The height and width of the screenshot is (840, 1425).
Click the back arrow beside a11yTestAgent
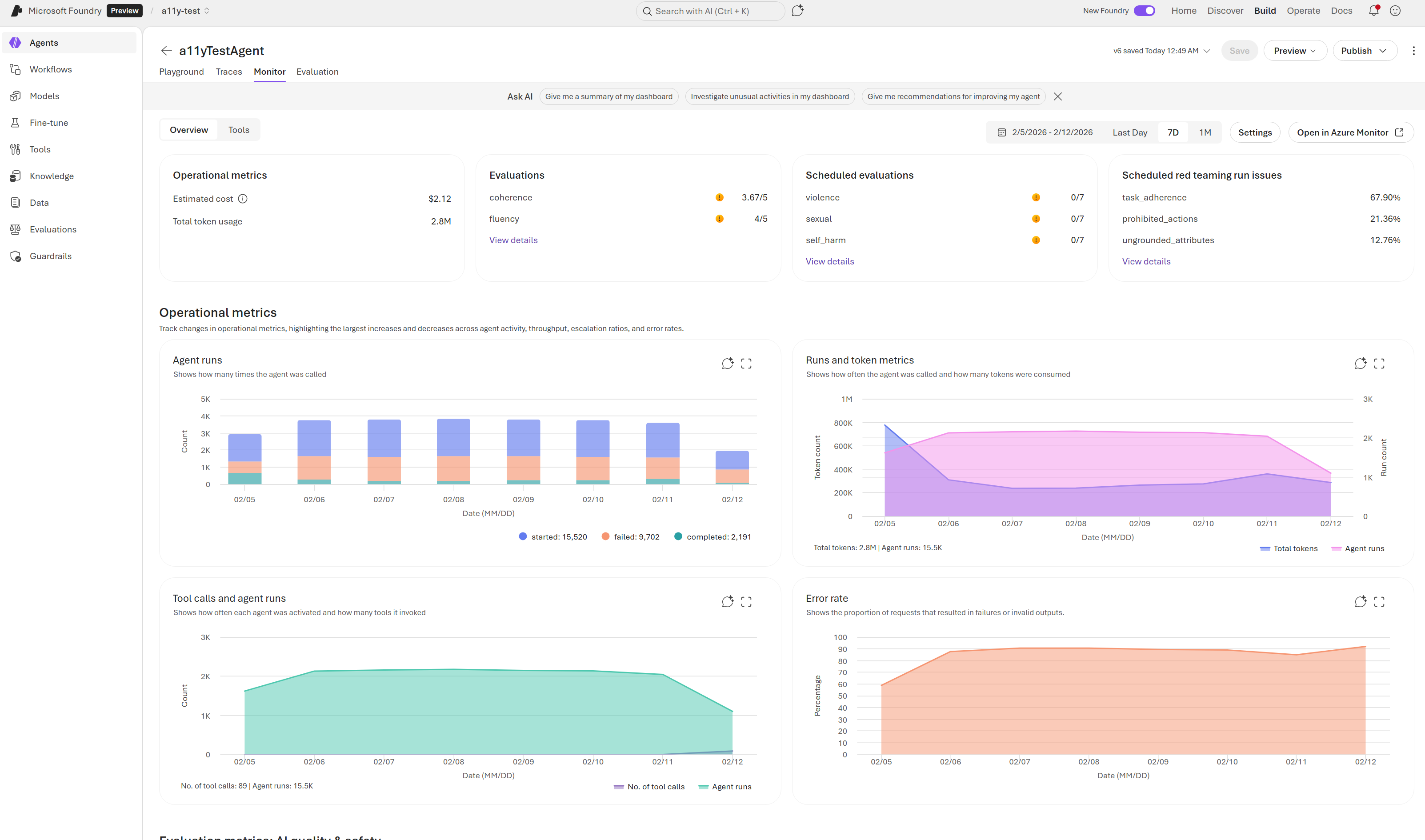click(166, 50)
